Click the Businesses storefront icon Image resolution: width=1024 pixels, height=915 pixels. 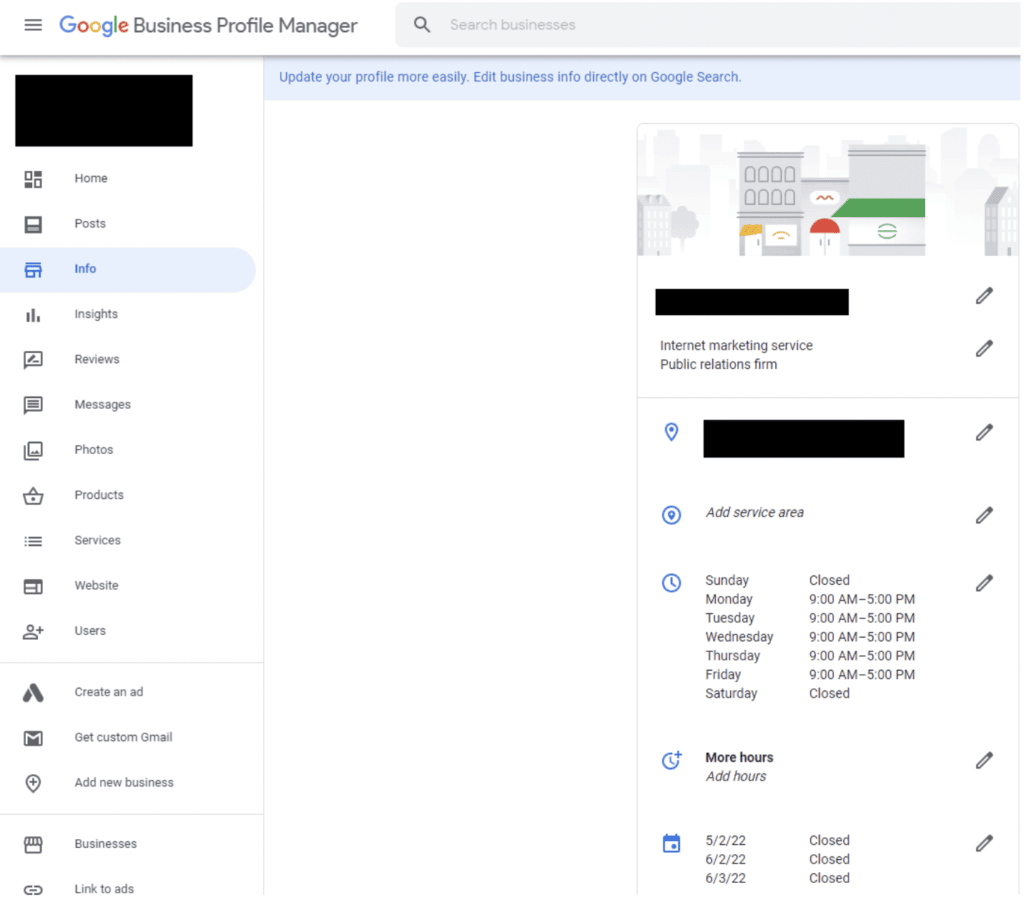(33, 844)
